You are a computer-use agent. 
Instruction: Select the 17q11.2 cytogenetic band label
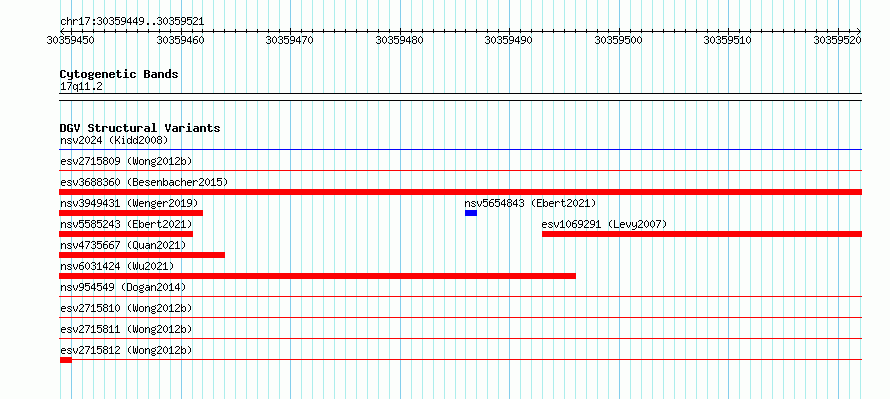[x=81, y=87]
